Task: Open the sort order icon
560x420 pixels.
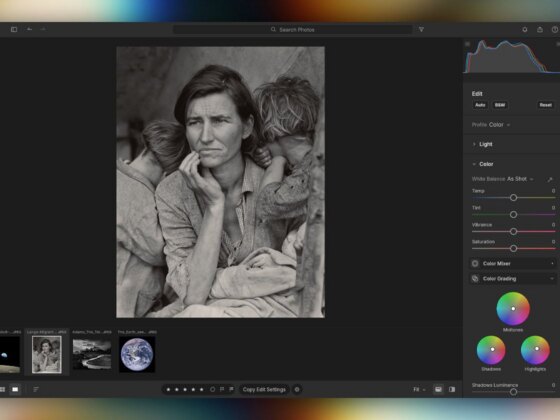Action: [x=36, y=389]
